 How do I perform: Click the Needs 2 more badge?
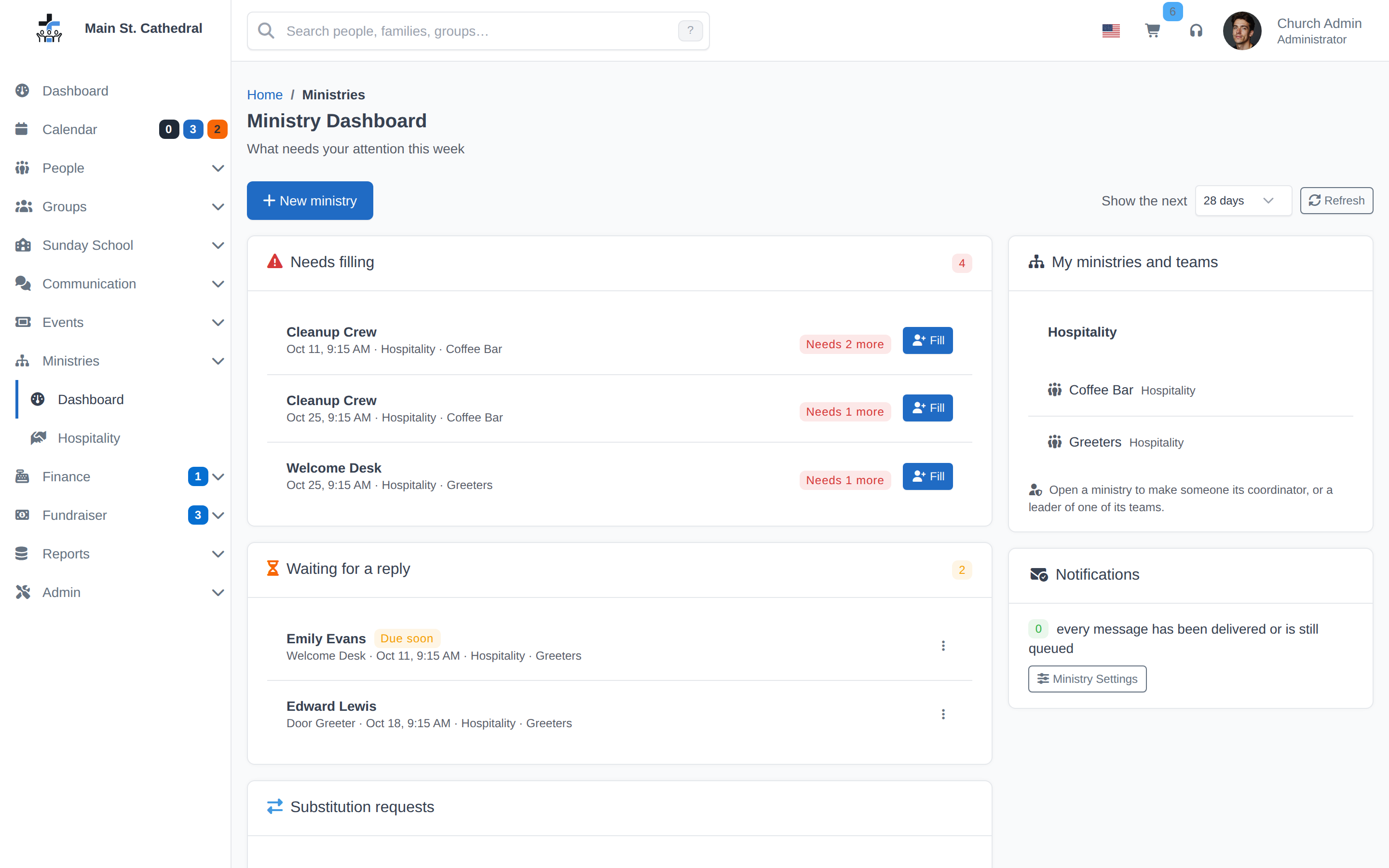click(845, 344)
